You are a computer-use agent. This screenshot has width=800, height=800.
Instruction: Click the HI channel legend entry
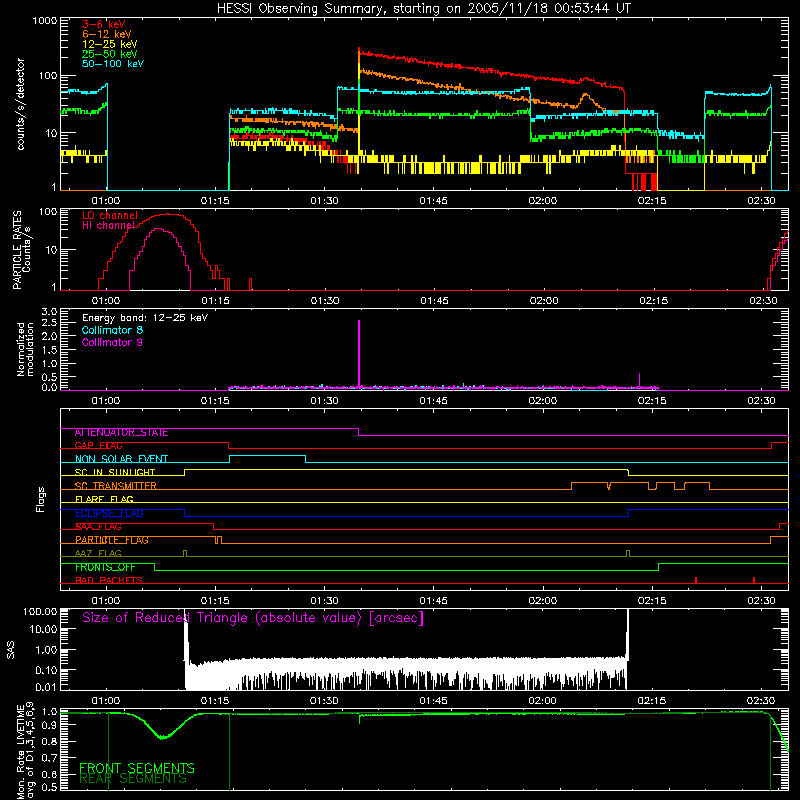pos(109,225)
